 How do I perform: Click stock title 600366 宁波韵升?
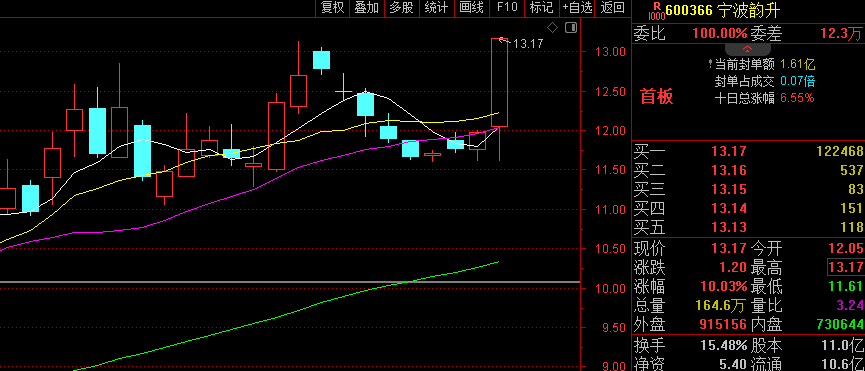[723, 10]
